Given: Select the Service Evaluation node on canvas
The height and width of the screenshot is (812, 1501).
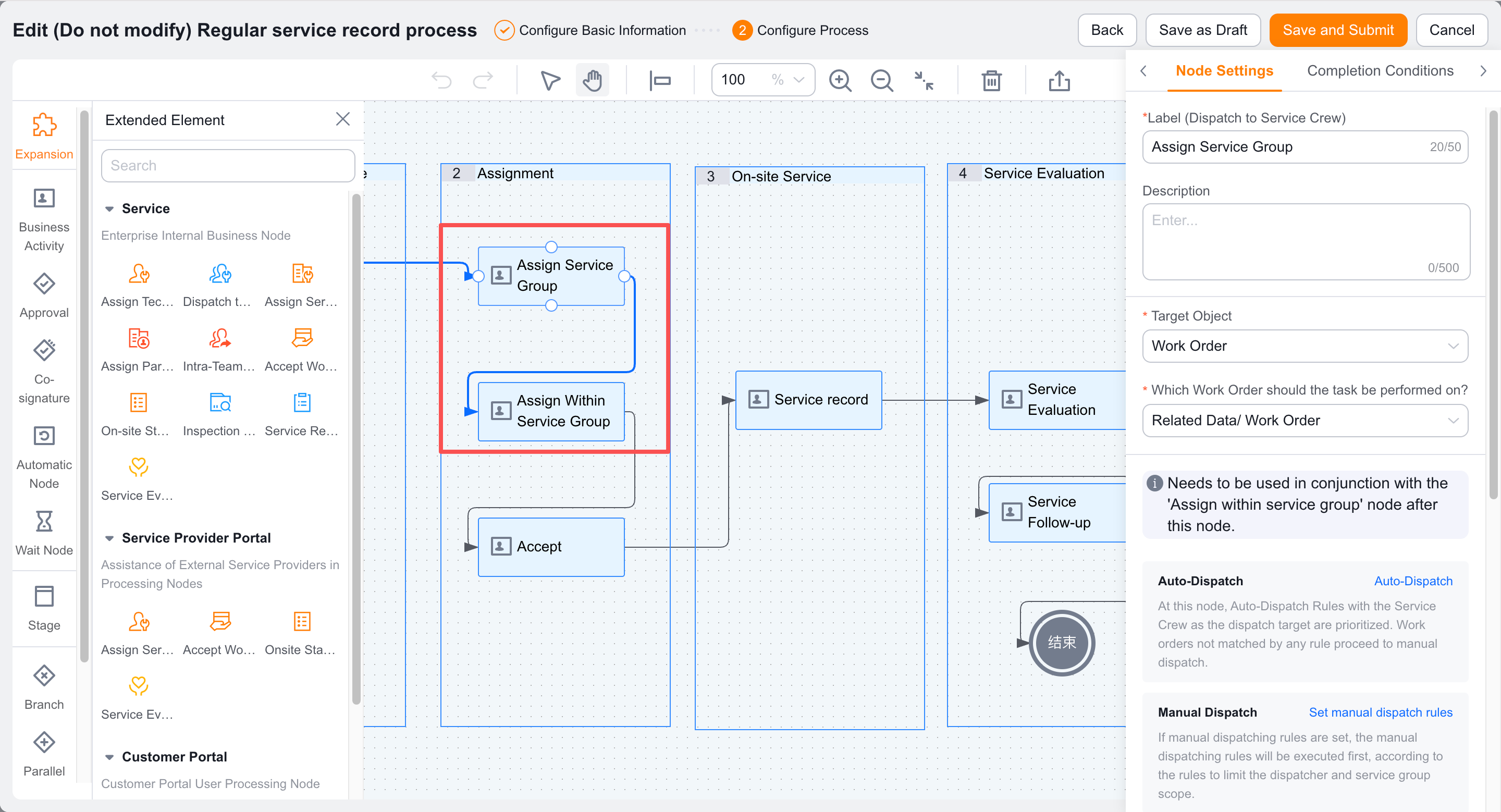Looking at the screenshot, I should [1057, 400].
